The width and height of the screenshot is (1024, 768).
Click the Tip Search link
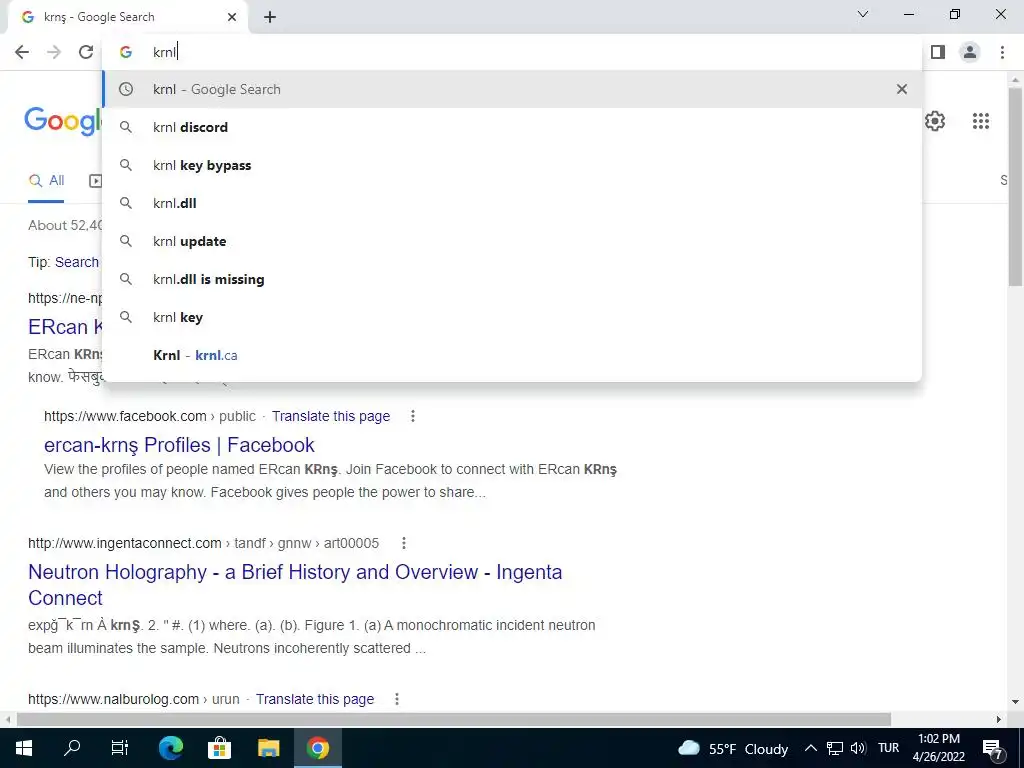coord(76,262)
